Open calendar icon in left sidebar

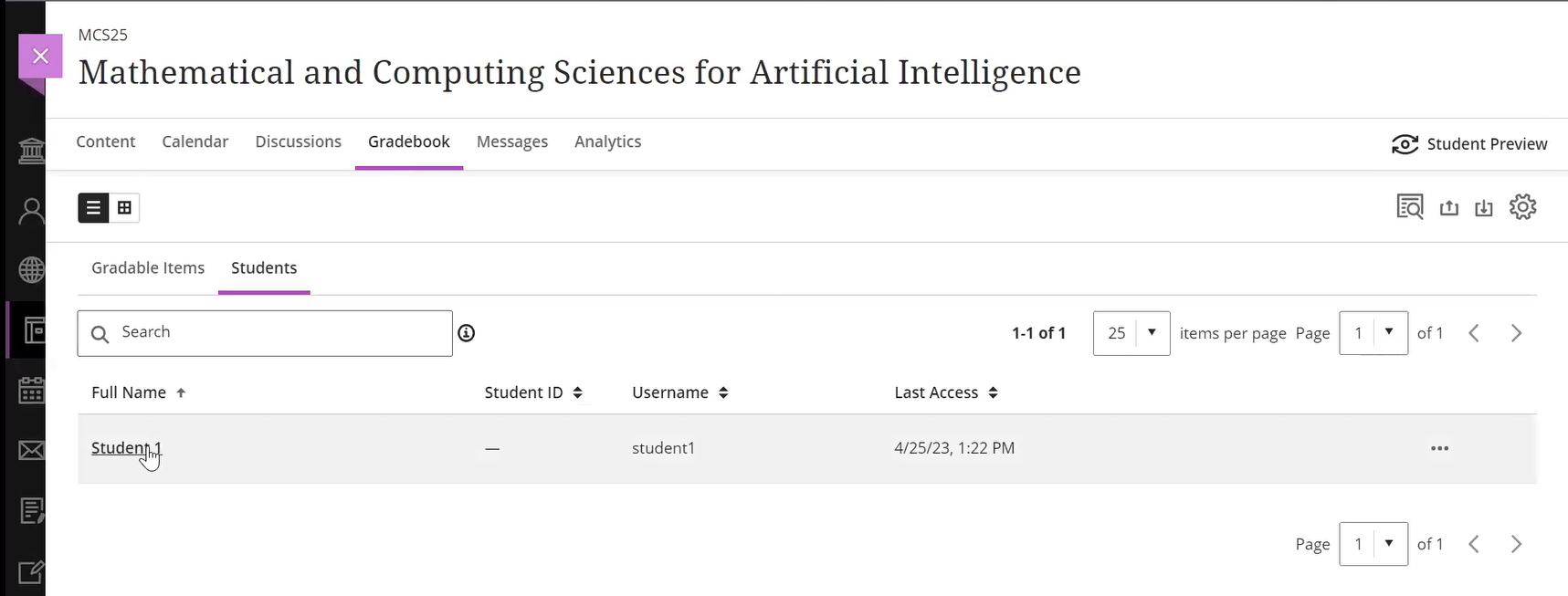click(x=32, y=391)
